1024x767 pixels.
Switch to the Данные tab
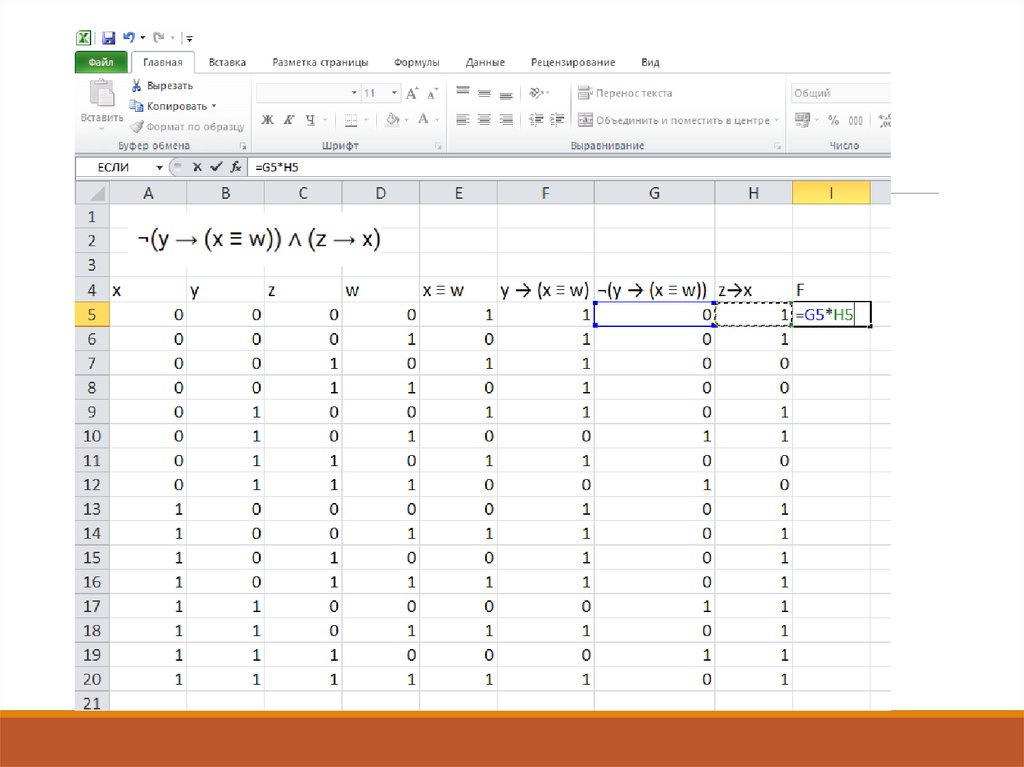coord(485,62)
